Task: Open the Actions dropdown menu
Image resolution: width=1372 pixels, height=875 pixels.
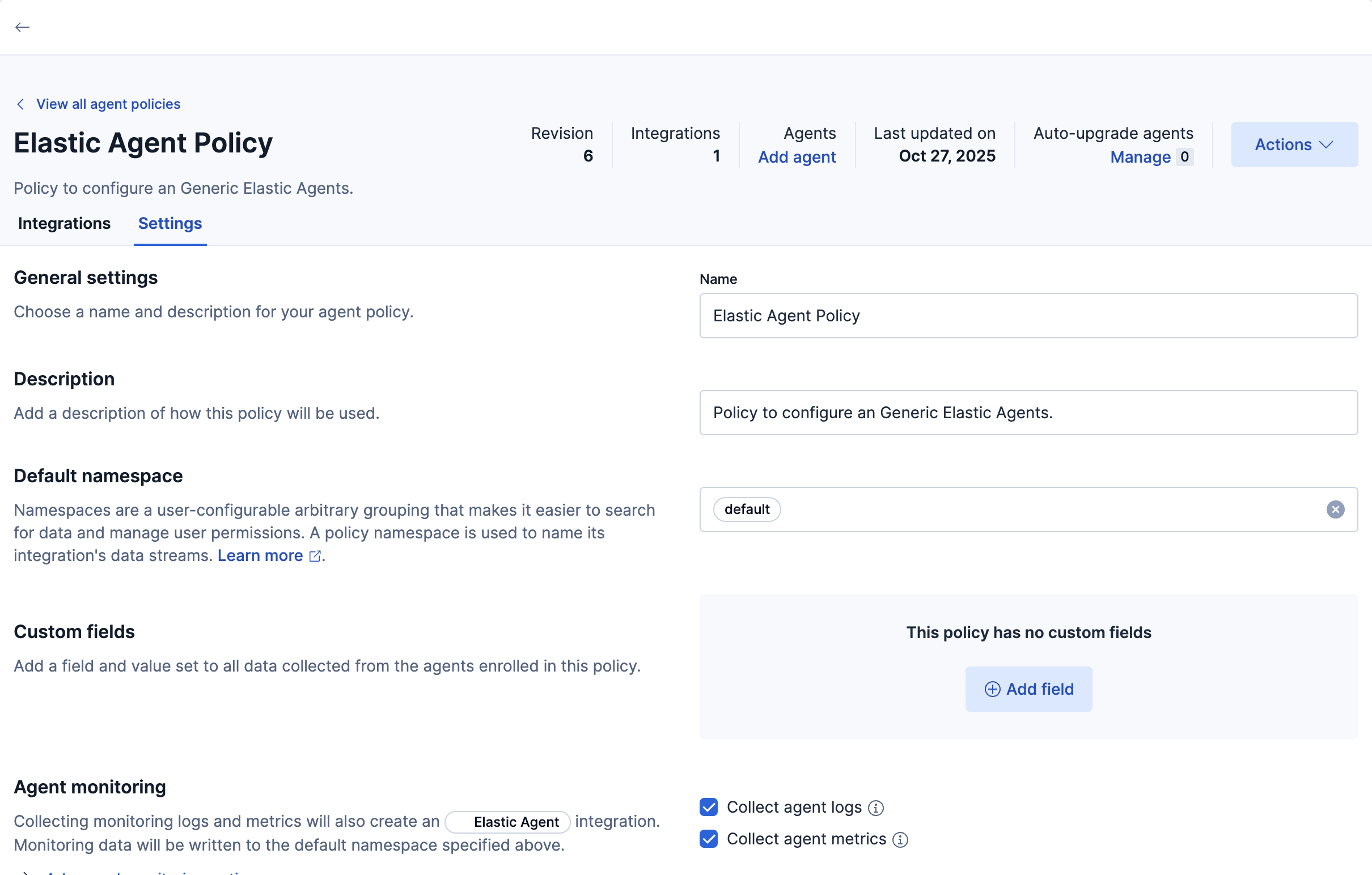Action: pos(1294,144)
